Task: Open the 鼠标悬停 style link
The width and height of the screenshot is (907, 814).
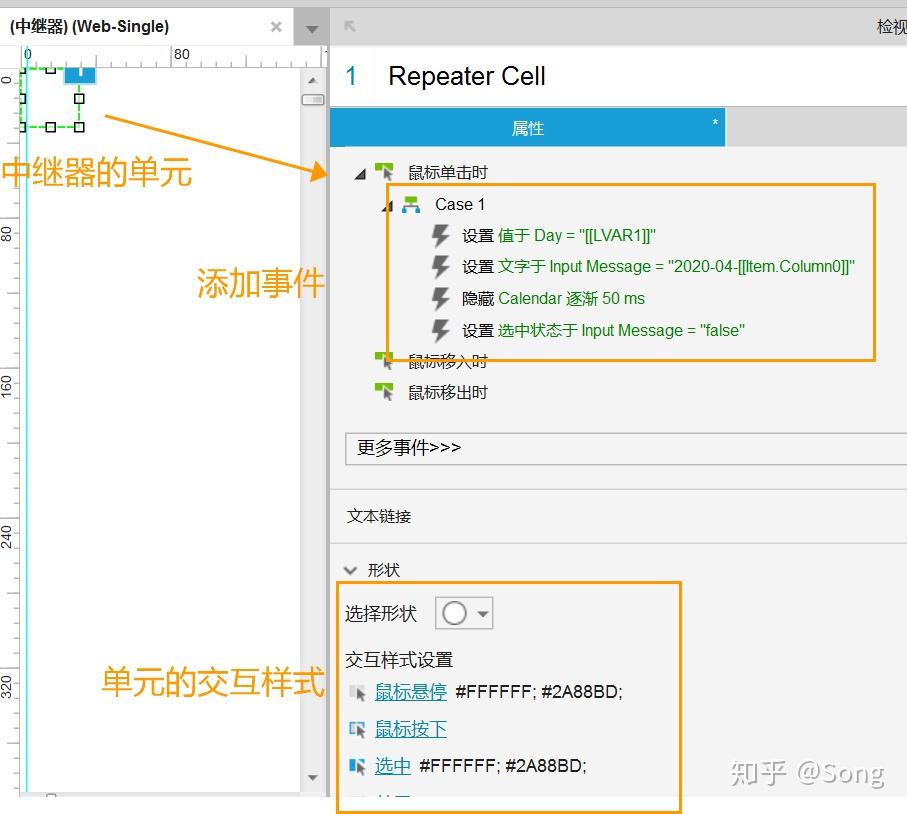Action: click(411, 692)
